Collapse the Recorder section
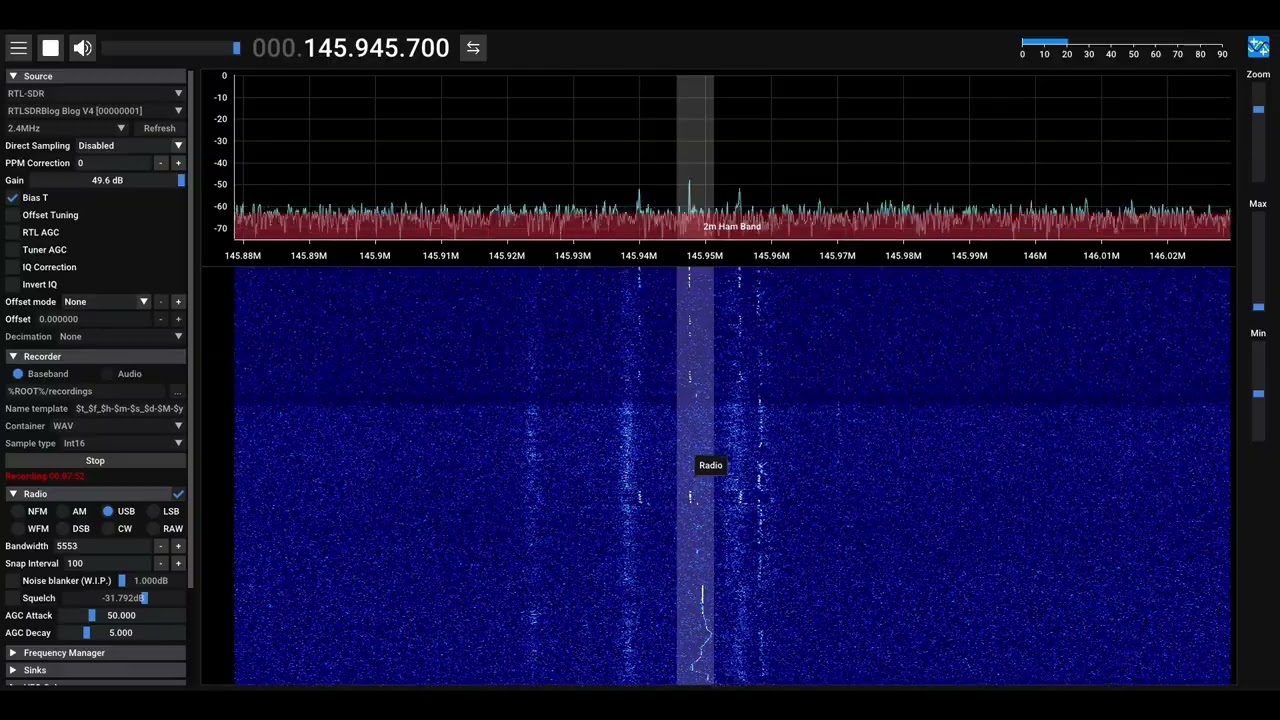1280x720 pixels. (x=95, y=356)
